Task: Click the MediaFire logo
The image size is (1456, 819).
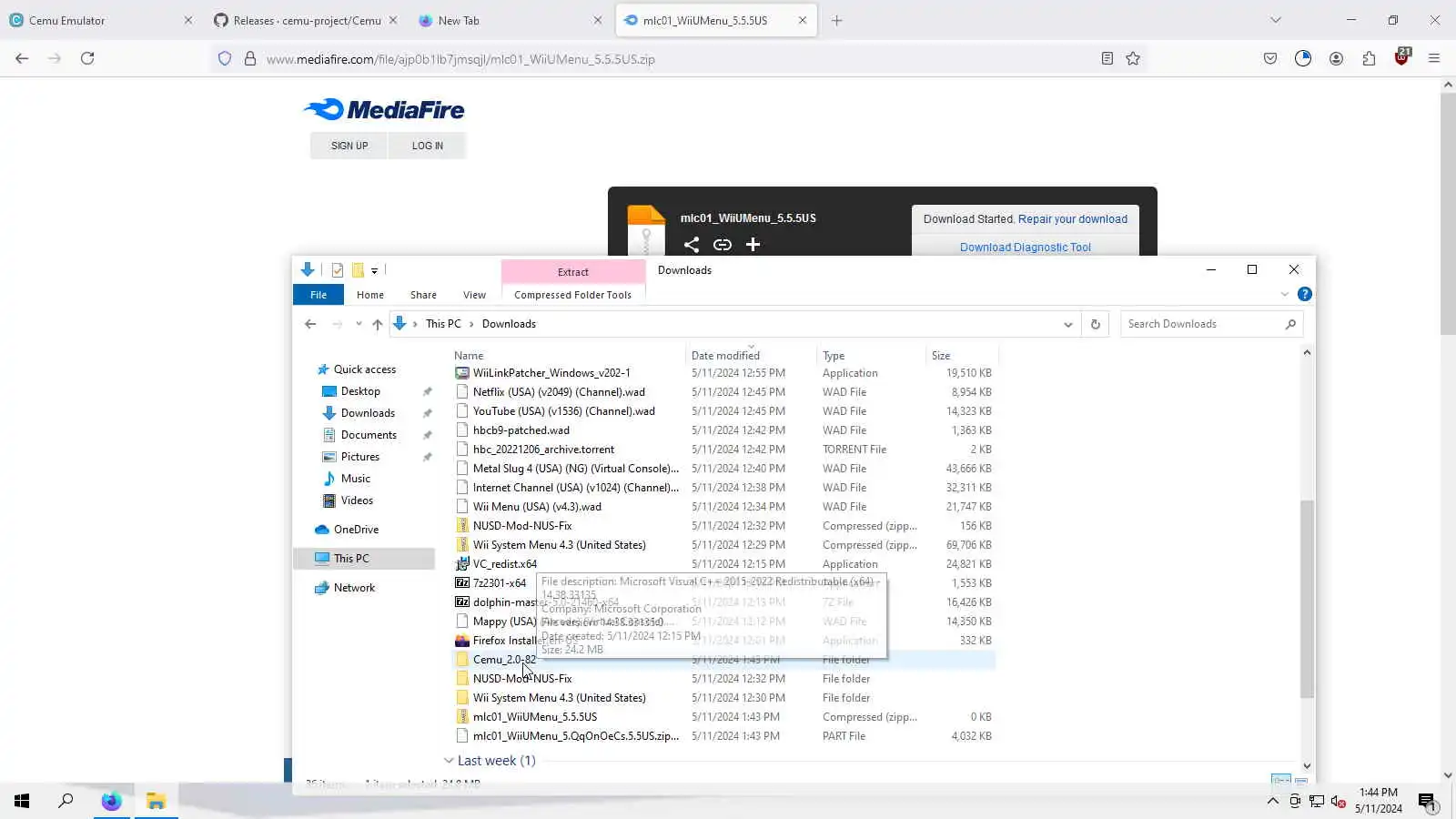Action: pos(384,110)
